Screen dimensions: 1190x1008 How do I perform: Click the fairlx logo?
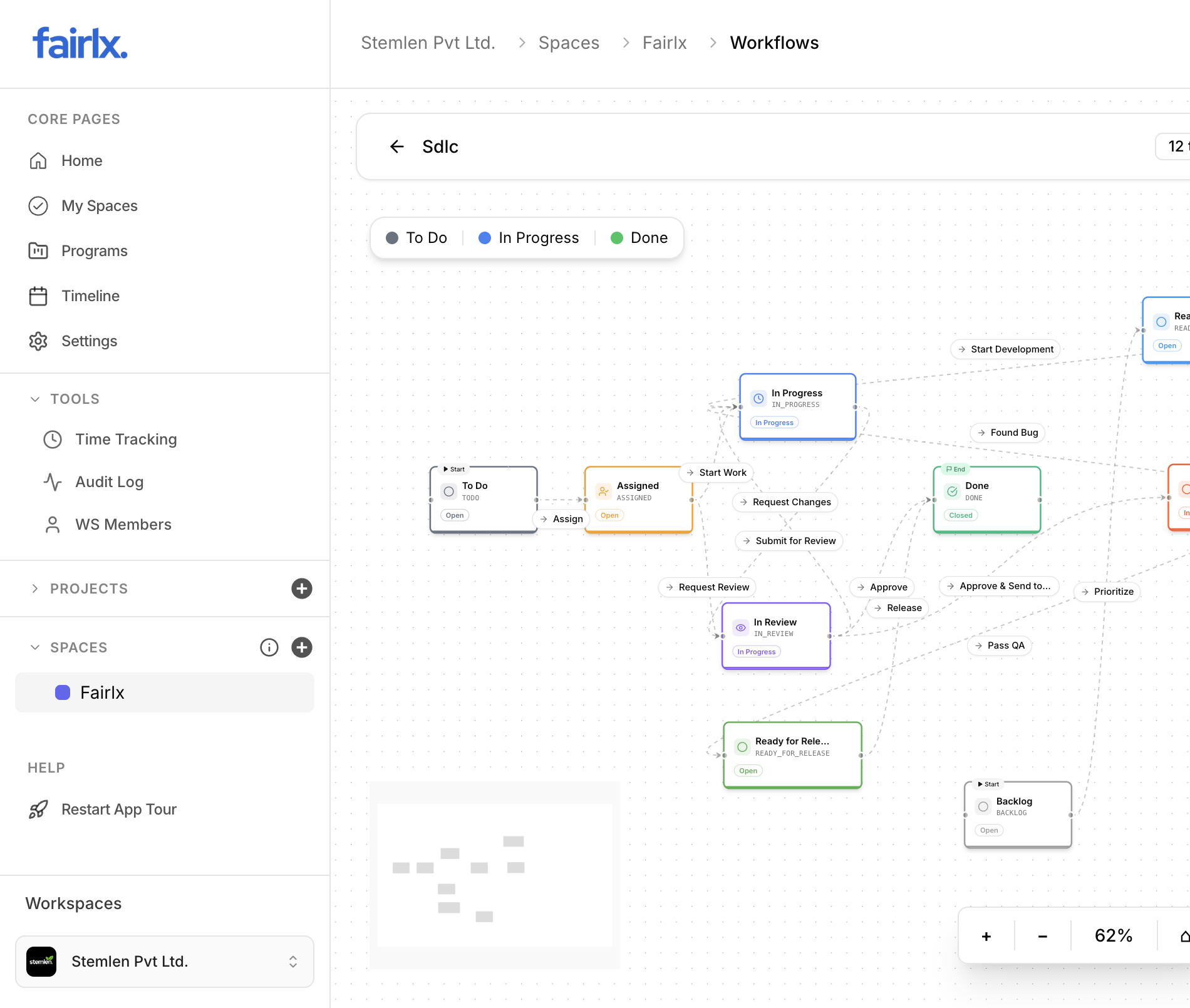coord(80,43)
